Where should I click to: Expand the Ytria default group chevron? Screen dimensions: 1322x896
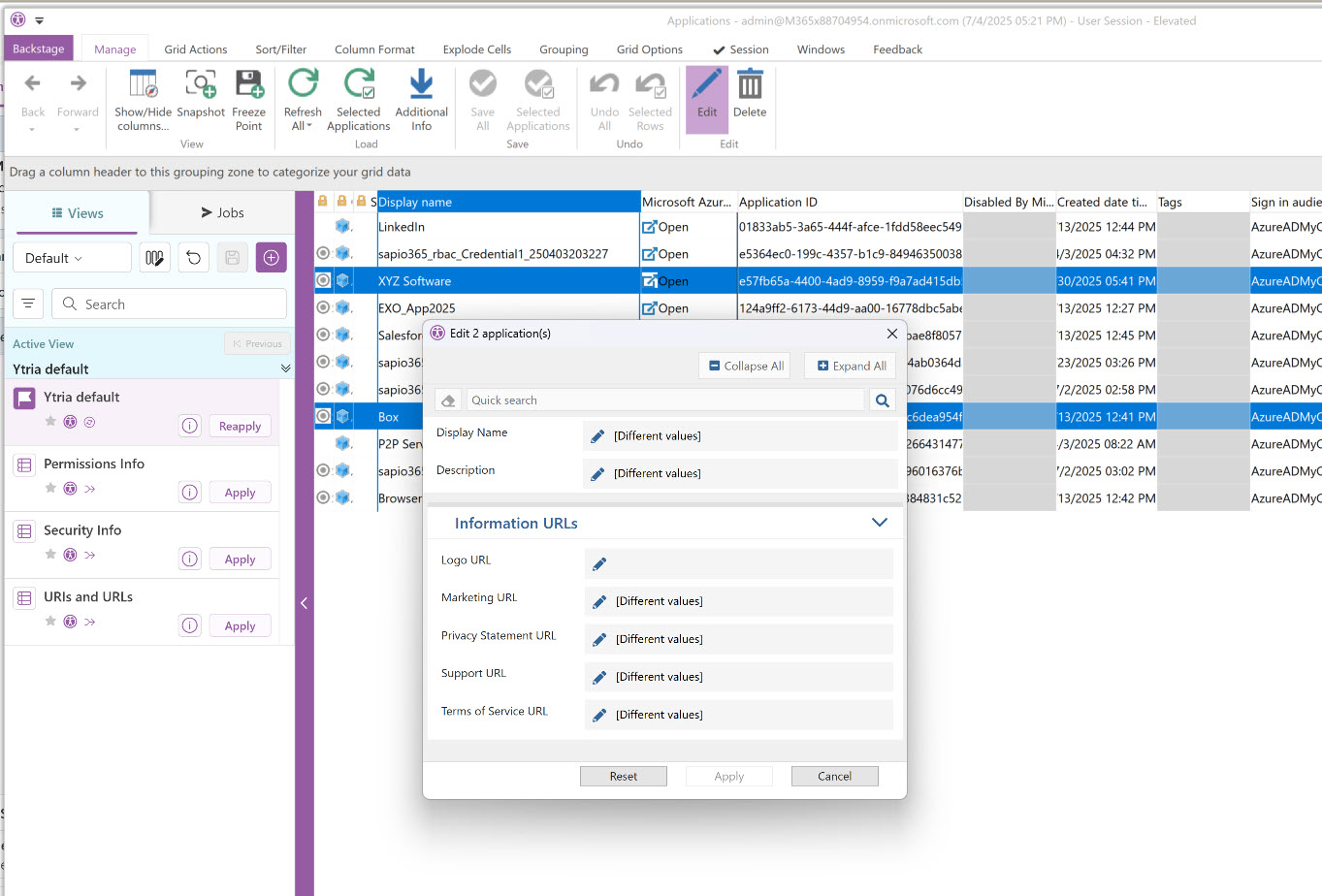(x=285, y=368)
